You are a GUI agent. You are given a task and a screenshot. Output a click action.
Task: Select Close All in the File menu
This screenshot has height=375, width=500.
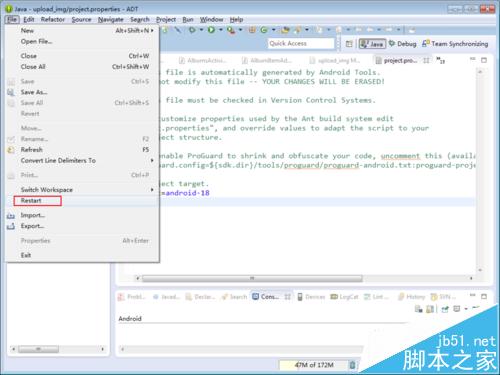82,67
